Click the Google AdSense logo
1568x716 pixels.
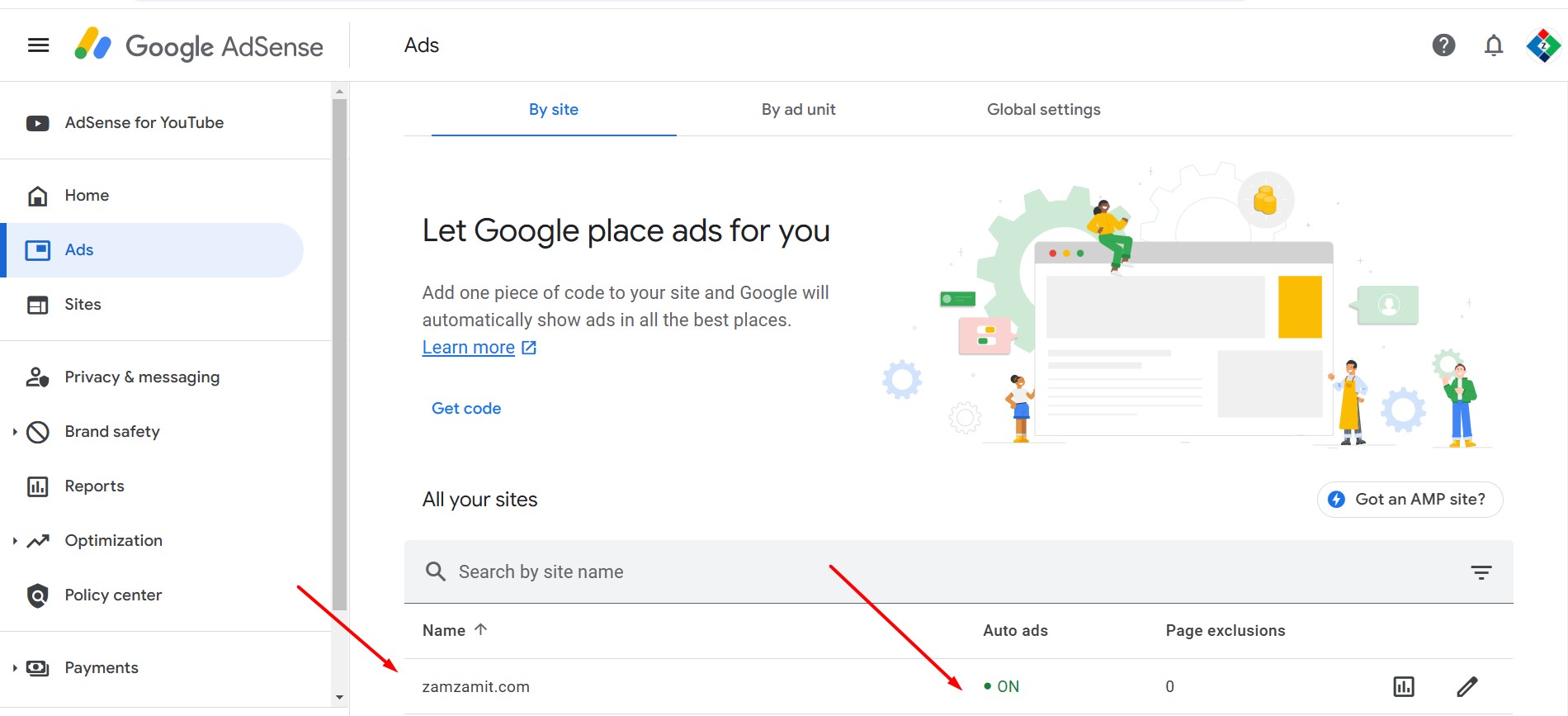[x=199, y=45]
